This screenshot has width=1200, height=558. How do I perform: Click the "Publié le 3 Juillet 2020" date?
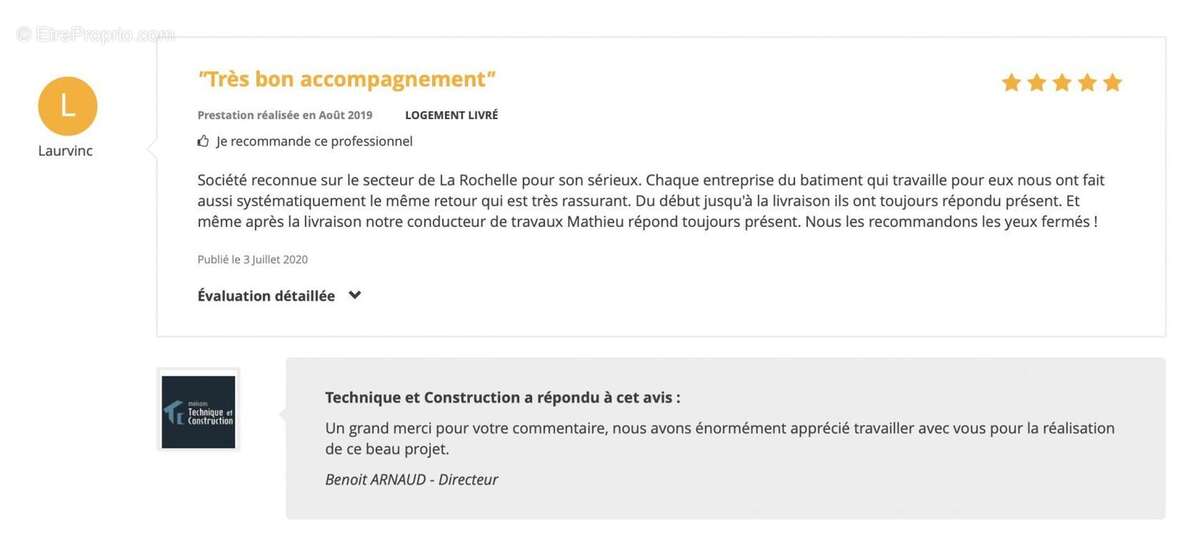point(253,259)
